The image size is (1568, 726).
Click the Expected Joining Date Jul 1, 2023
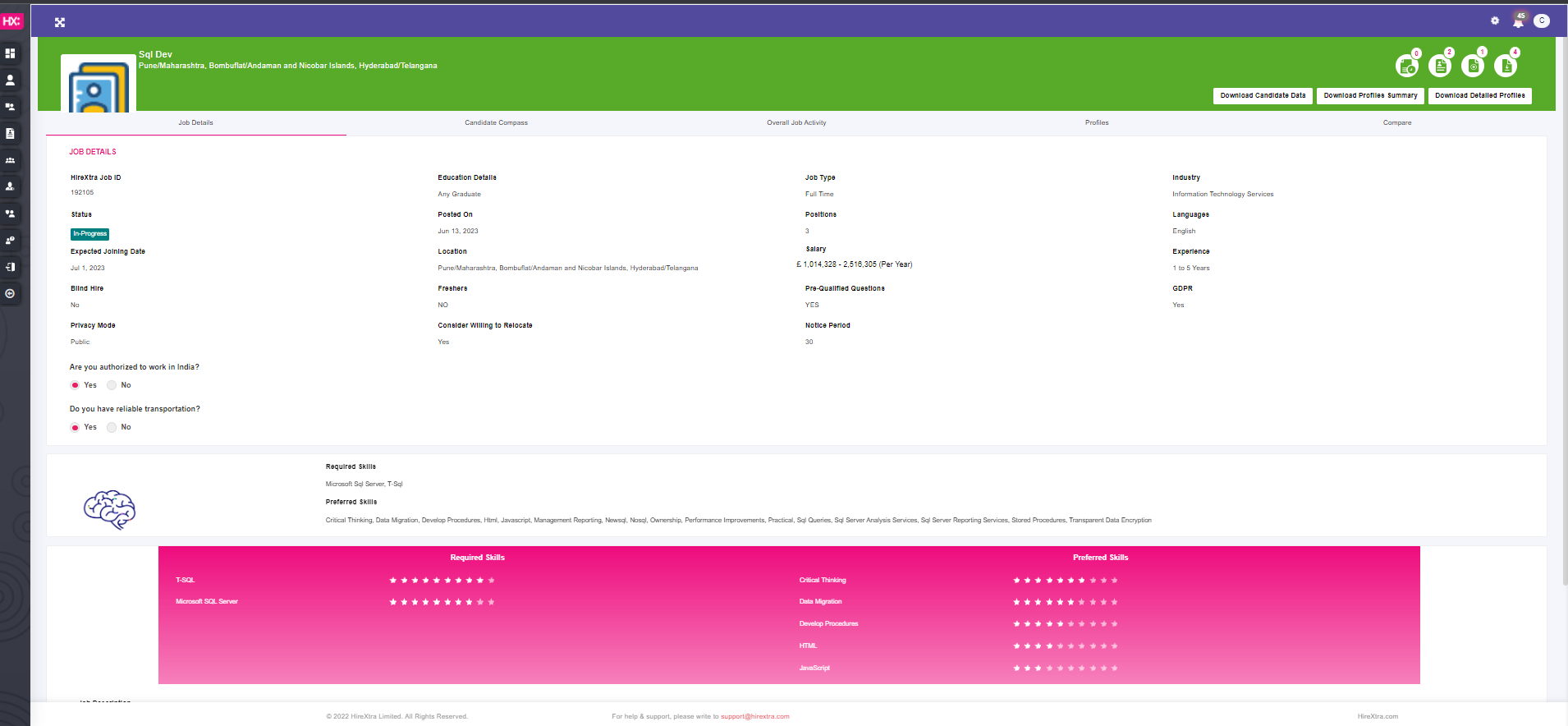(x=88, y=269)
